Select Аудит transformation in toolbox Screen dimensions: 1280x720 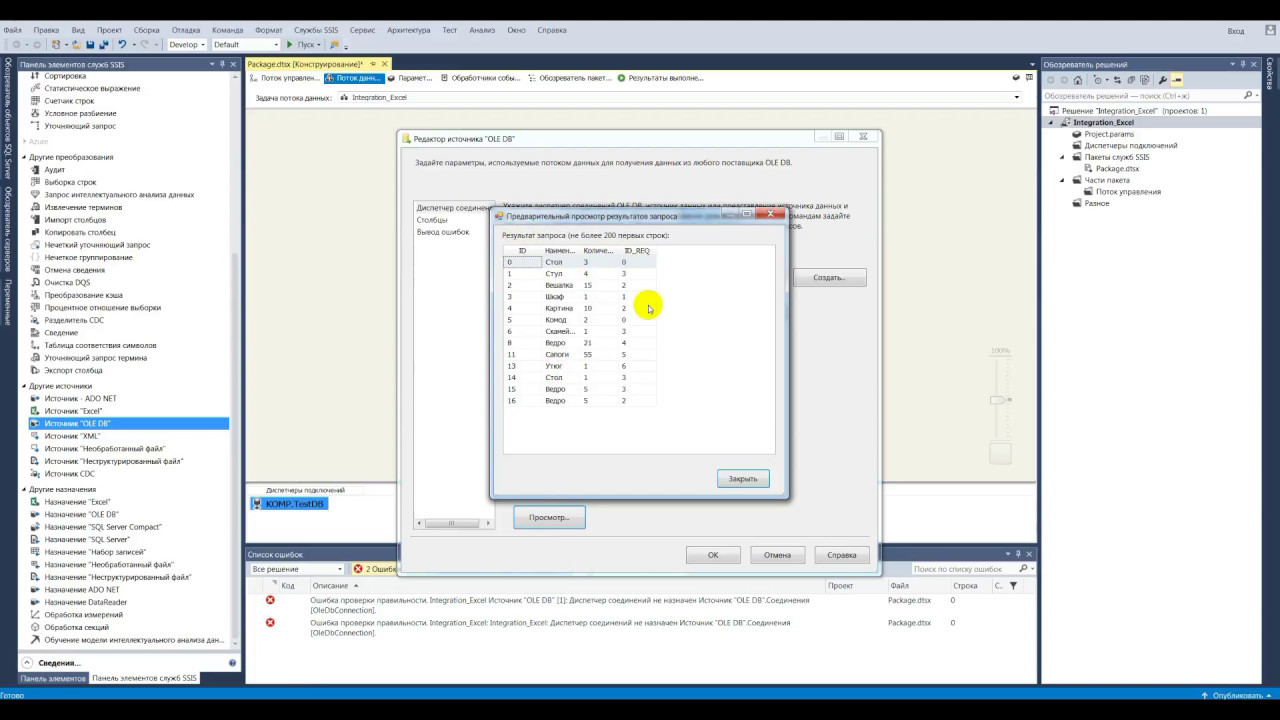coord(54,170)
